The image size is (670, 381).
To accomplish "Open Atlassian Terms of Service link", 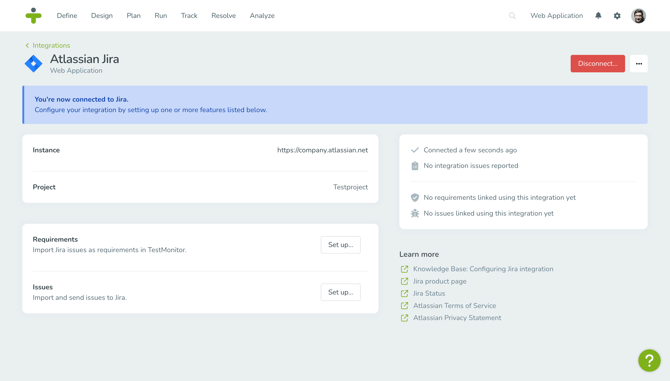I will click(454, 306).
